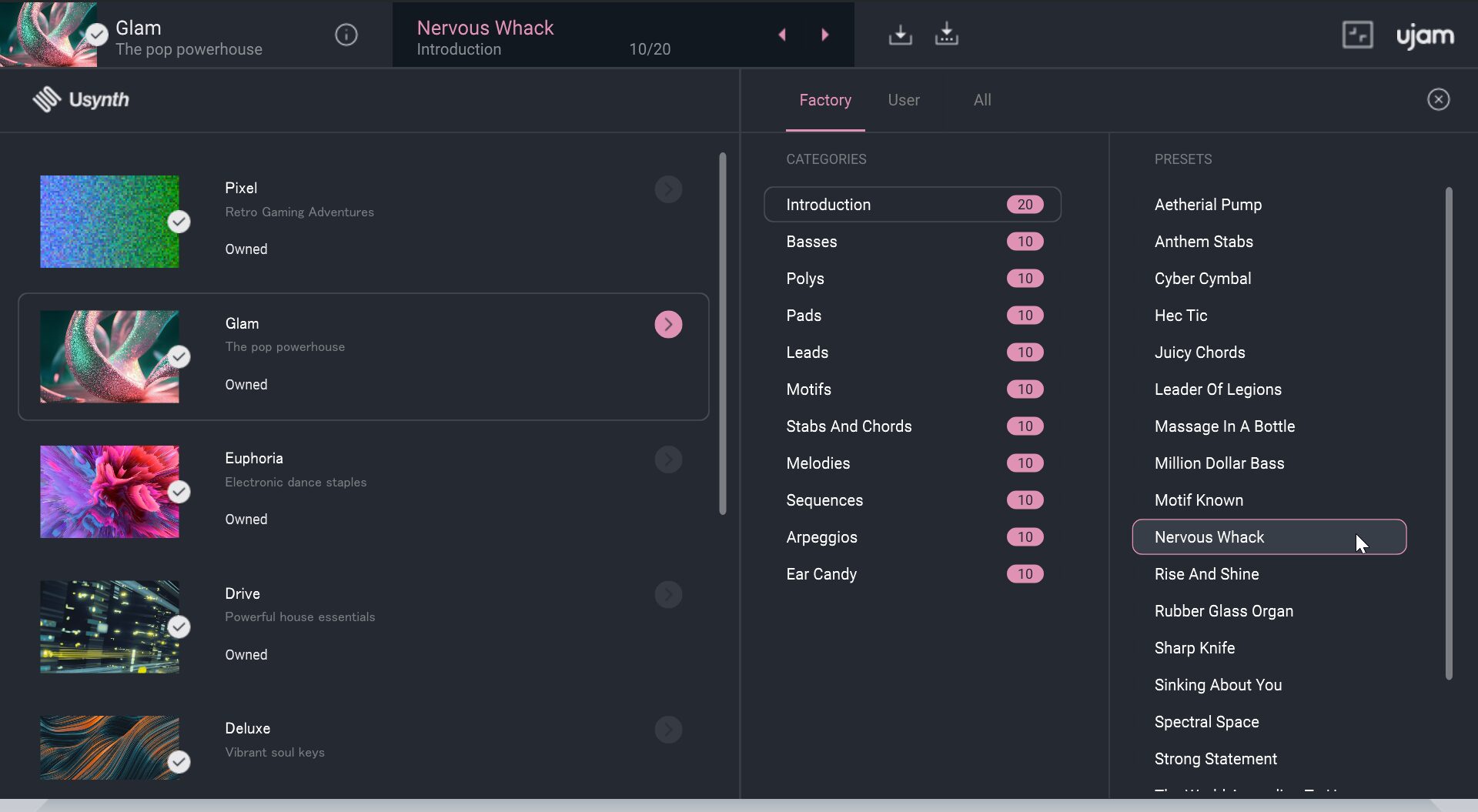Click the second save-as download icon
This screenshot has height=812, width=1478.
point(947,35)
